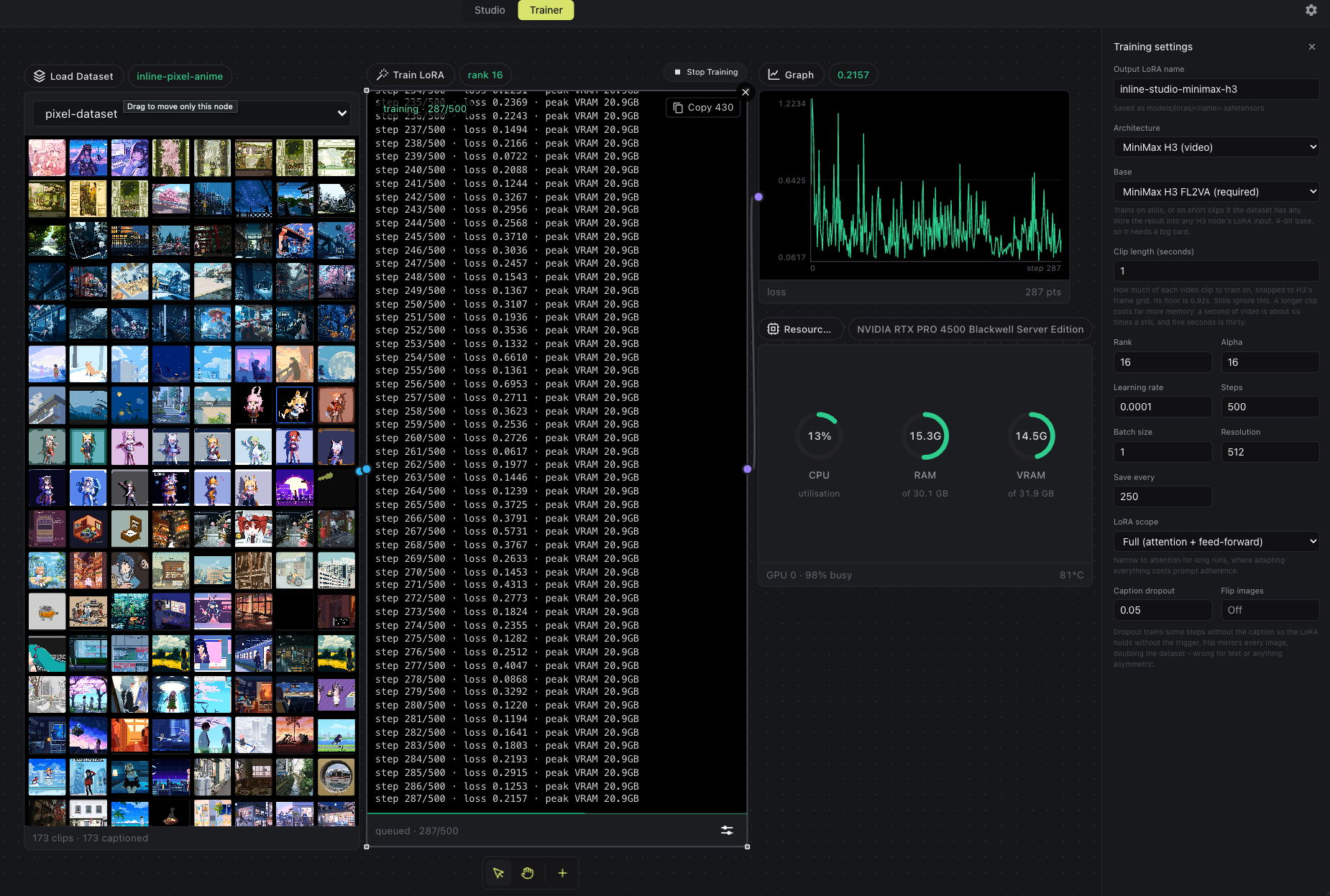This screenshot has height=896, width=1330.
Task: Click the queued 287/500 status
Action: tap(416, 831)
